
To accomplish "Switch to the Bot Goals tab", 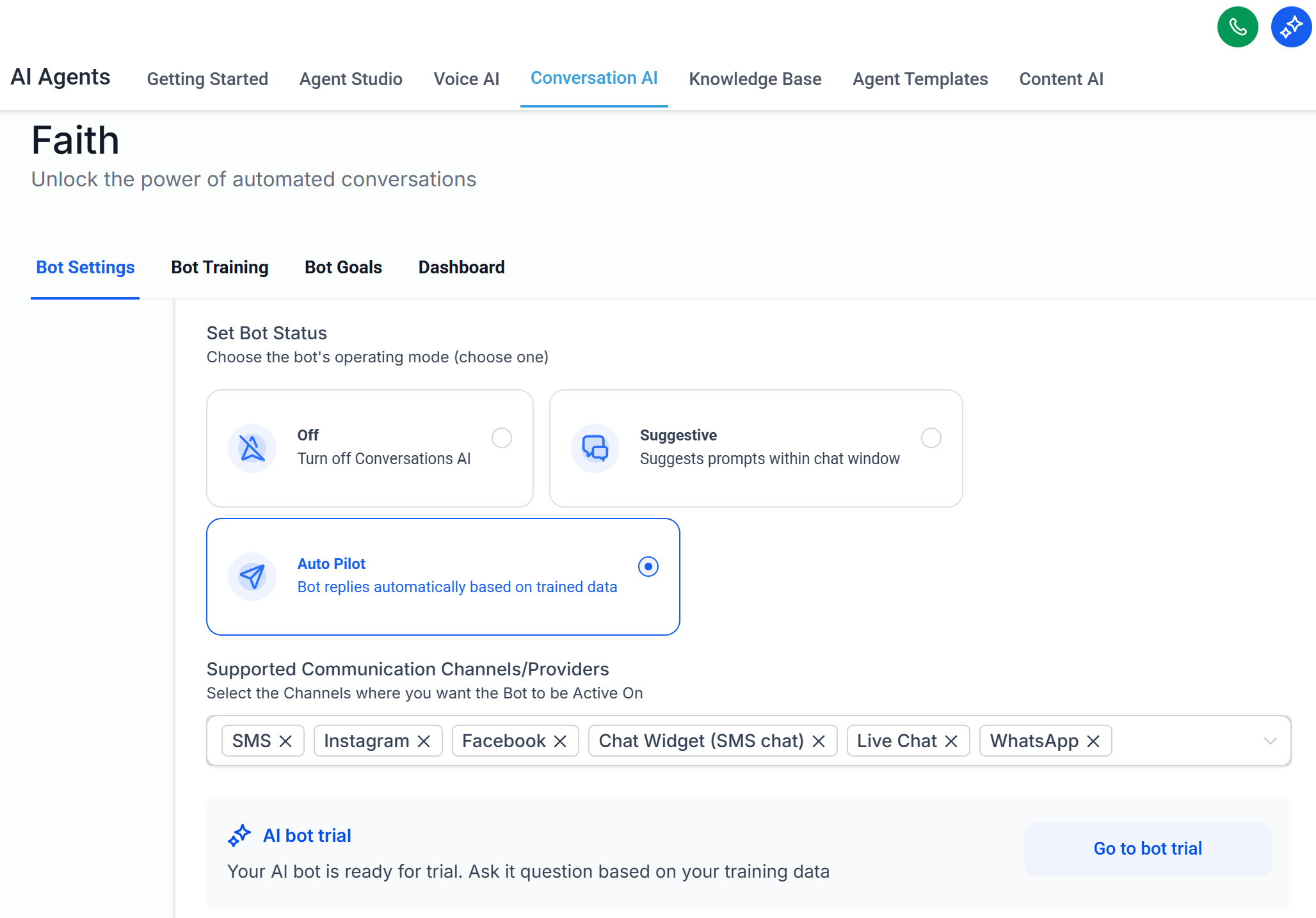I will click(343, 268).
